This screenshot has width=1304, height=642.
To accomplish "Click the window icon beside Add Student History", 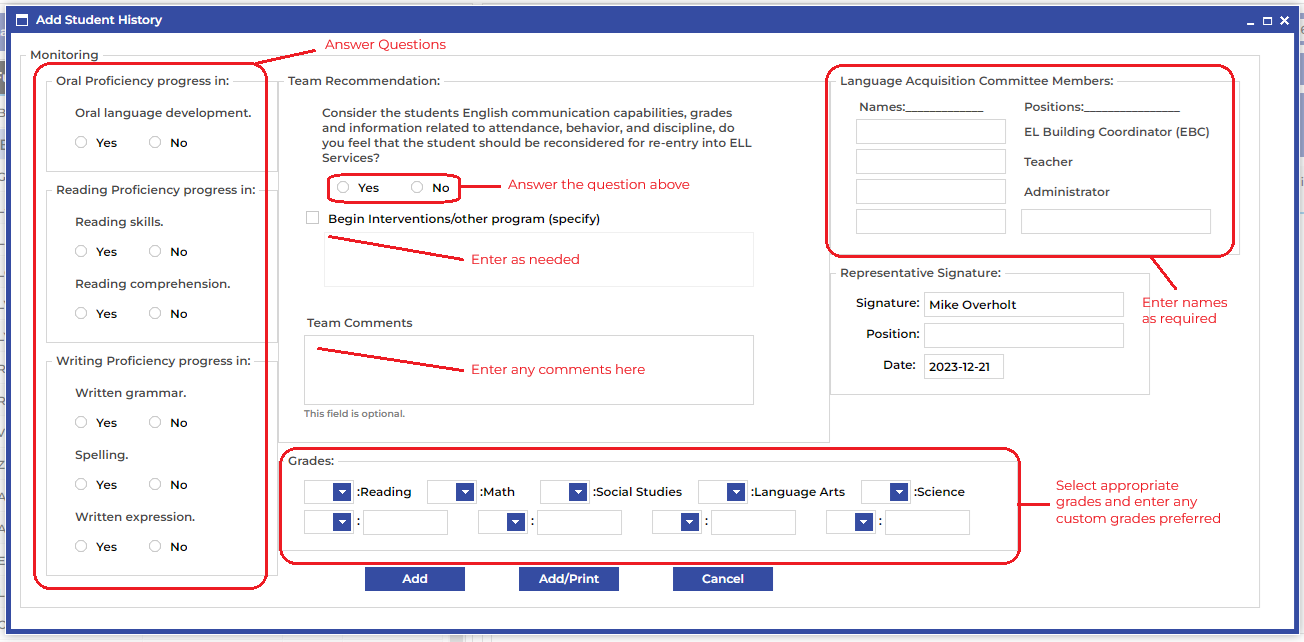I will click(x=22, y=20).
